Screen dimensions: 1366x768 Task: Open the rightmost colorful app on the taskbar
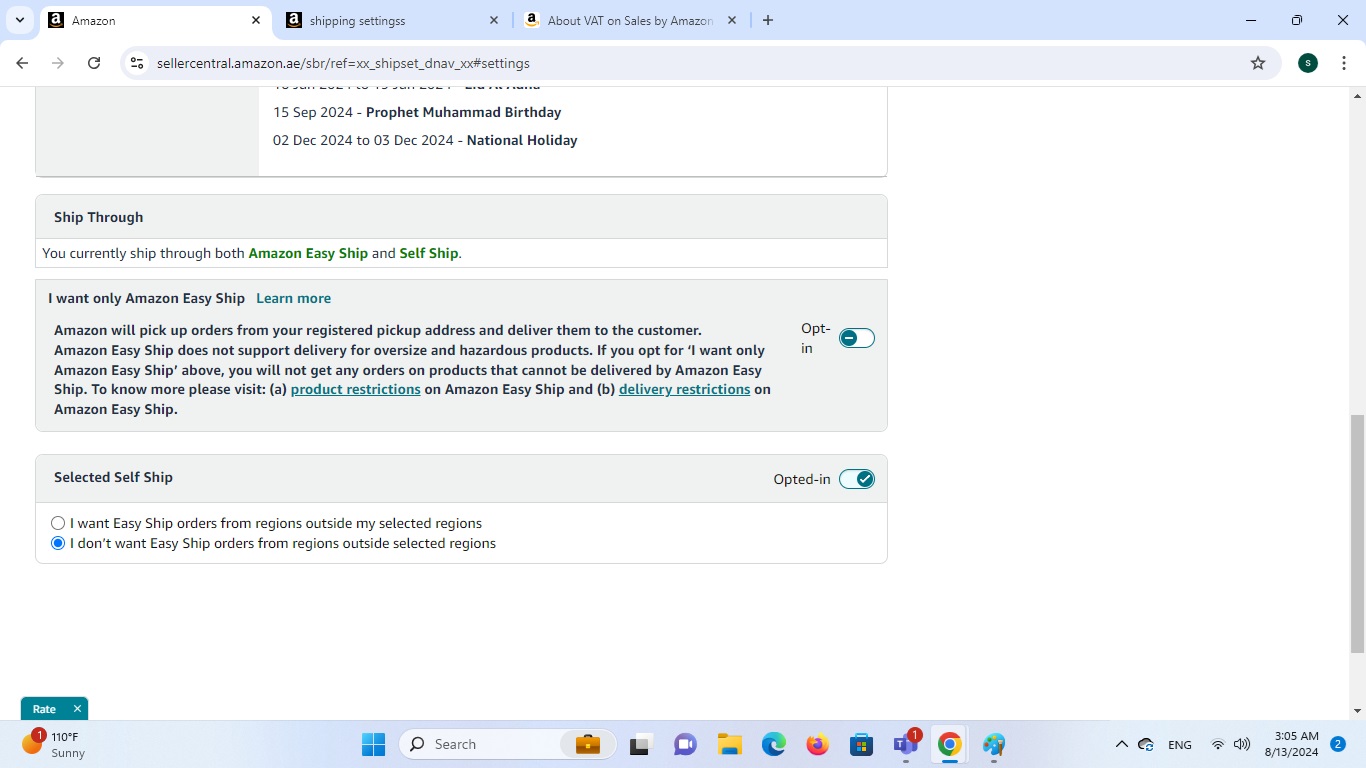tap(994, 744)
